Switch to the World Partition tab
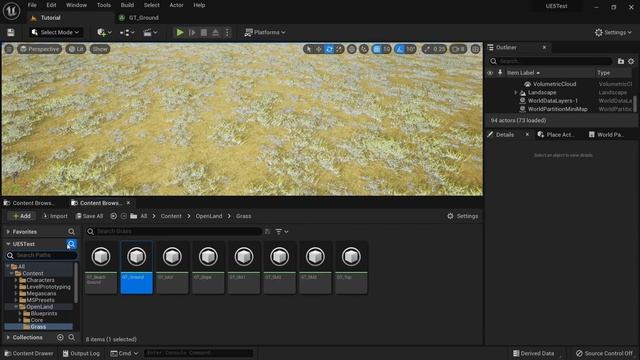The width and height of the screenshot is (640, 360). [x=606, y=135]
